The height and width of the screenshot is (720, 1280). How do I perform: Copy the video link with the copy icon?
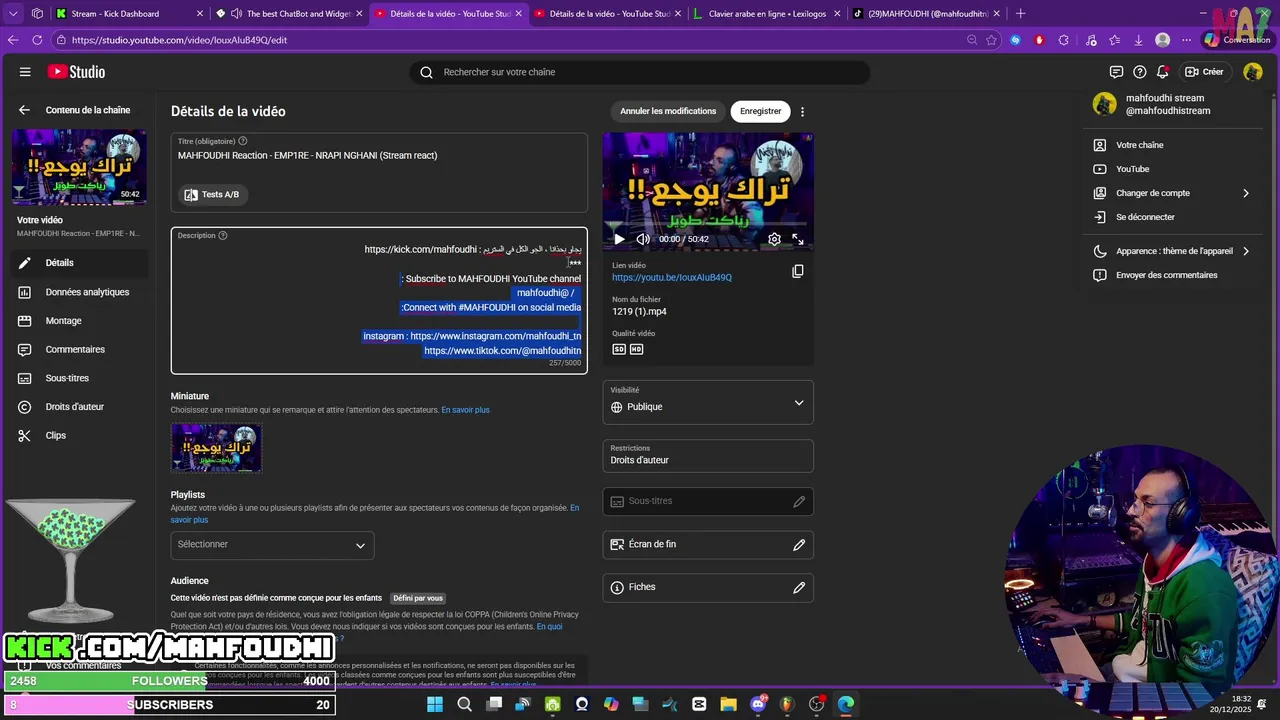click(x=798, y=271)
